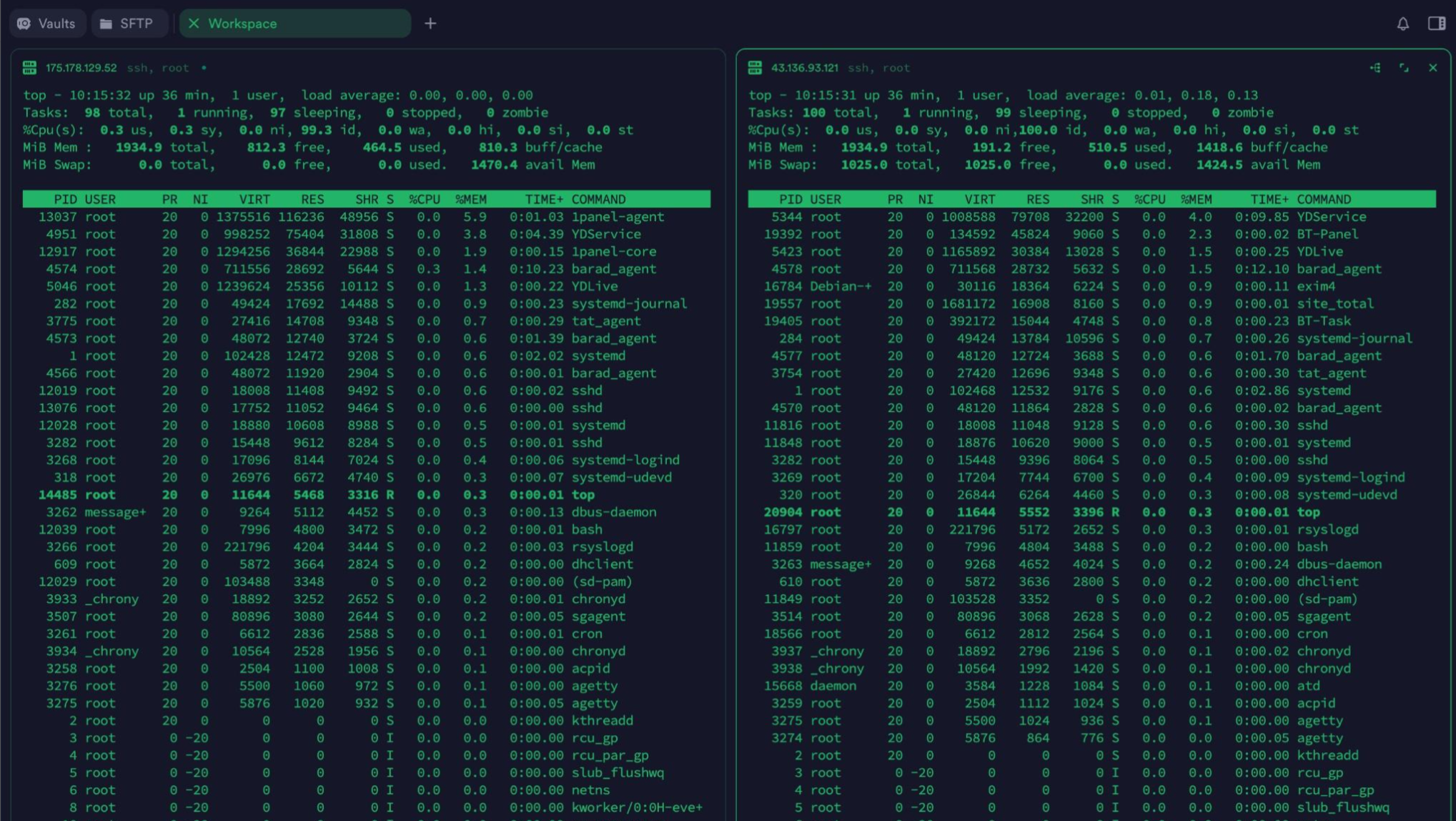This screenshot has height=821, width=1456.
Task: Click the 43.136.93.121 host title
Action: pyautogui.click(x=804, y=68)
